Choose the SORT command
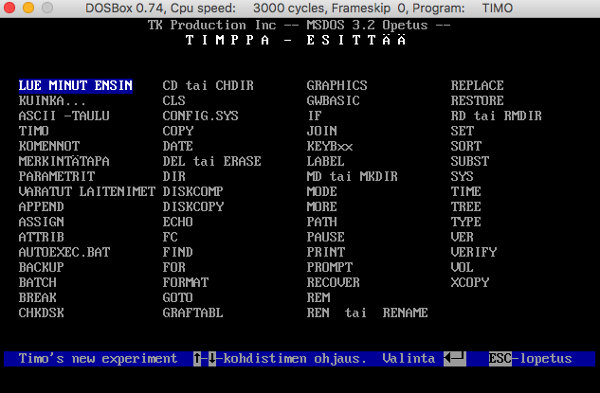This screenshot has width=600, height=393. coord(466,146)
